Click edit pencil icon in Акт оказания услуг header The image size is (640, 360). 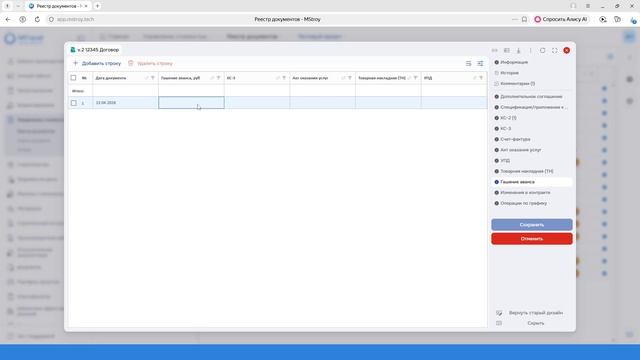343,78
